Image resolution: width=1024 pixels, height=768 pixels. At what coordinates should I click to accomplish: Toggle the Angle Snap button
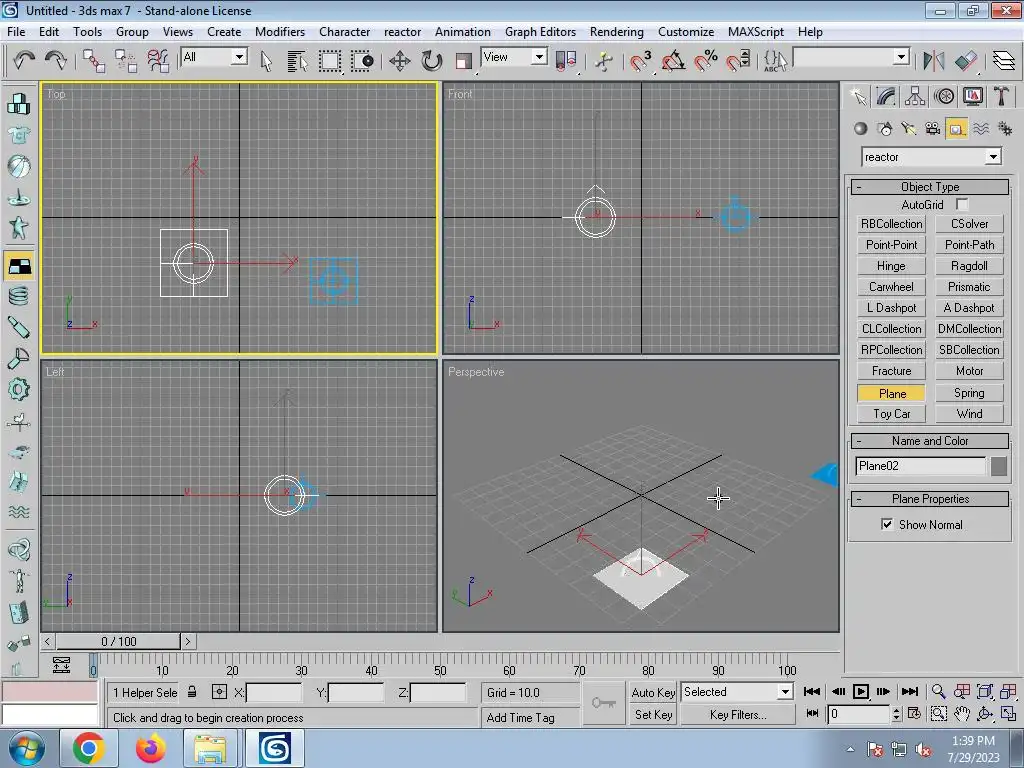pos(673,61)
